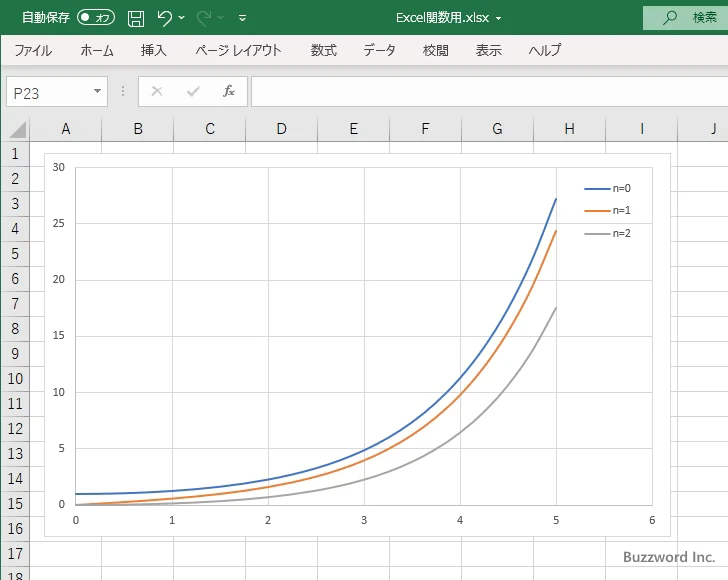Viewport: 728px width, 580px height.
Task: Click the Insert Function fx icon
Action: pyautogui.click(x=229, y=91)
